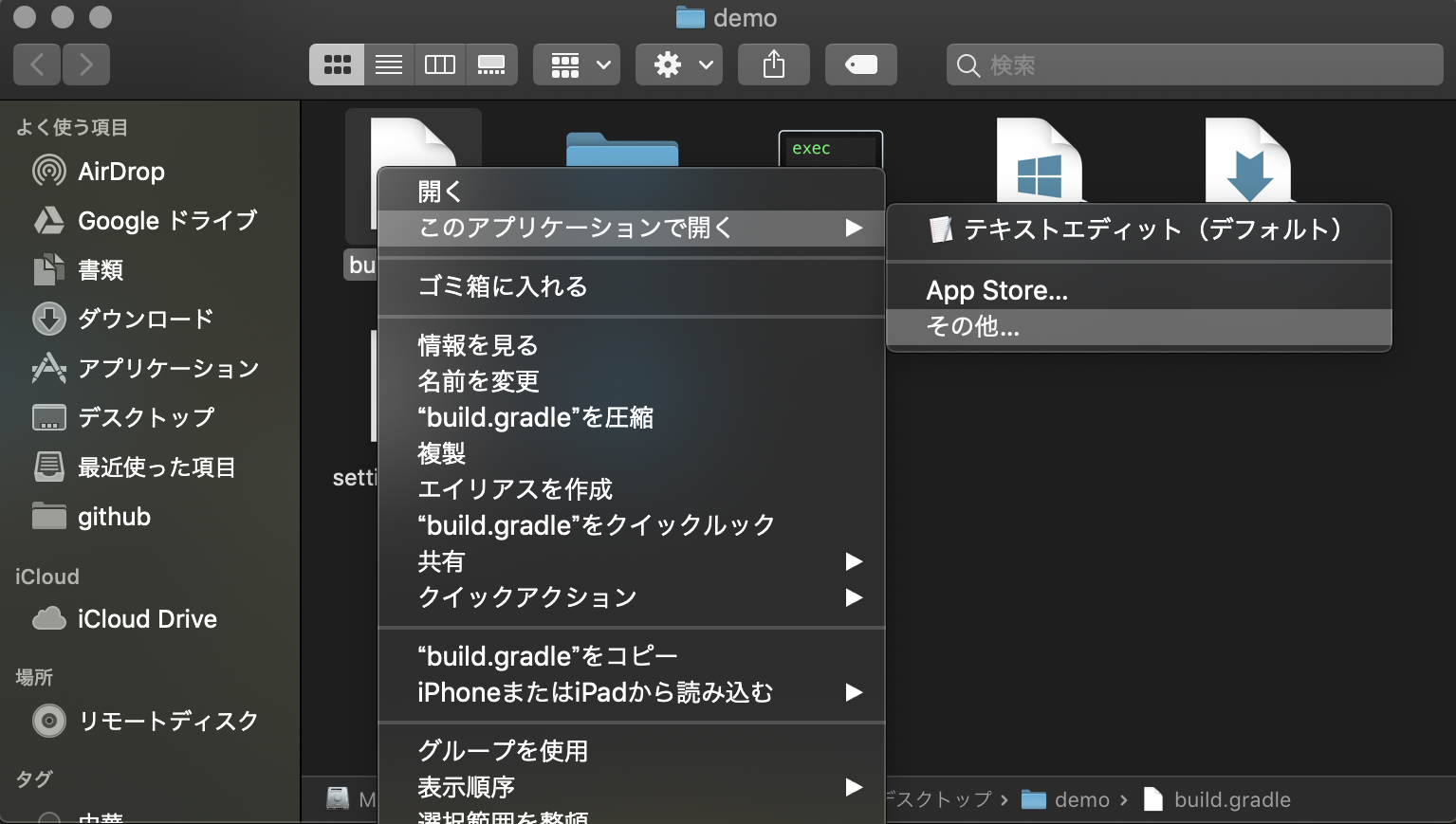Choose 名前を変更 in context menu
1456x824 pixels.
tap(631, 381)
